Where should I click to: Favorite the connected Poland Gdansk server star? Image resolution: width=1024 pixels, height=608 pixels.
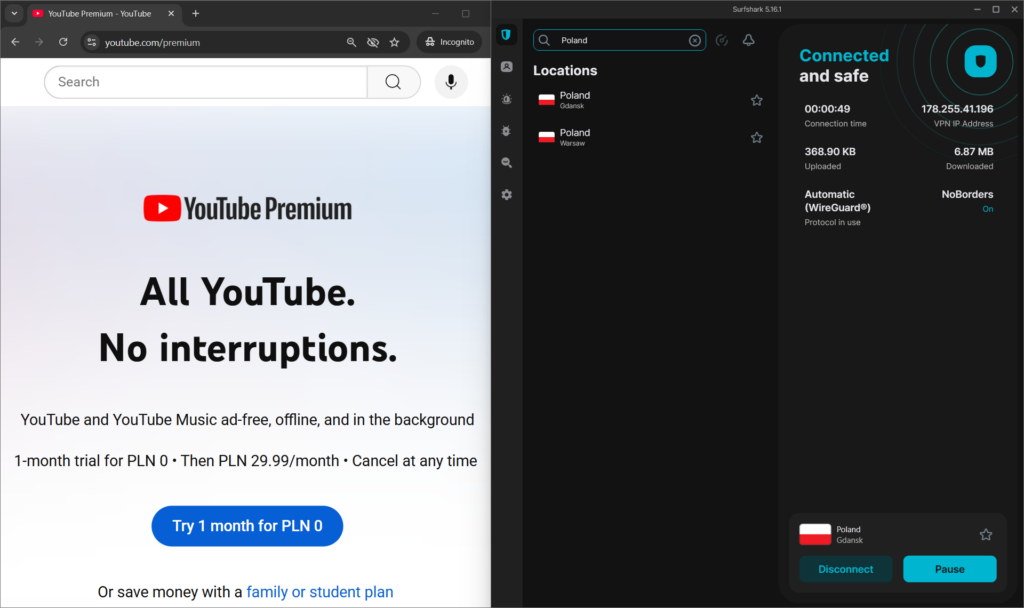coord(985,534)
